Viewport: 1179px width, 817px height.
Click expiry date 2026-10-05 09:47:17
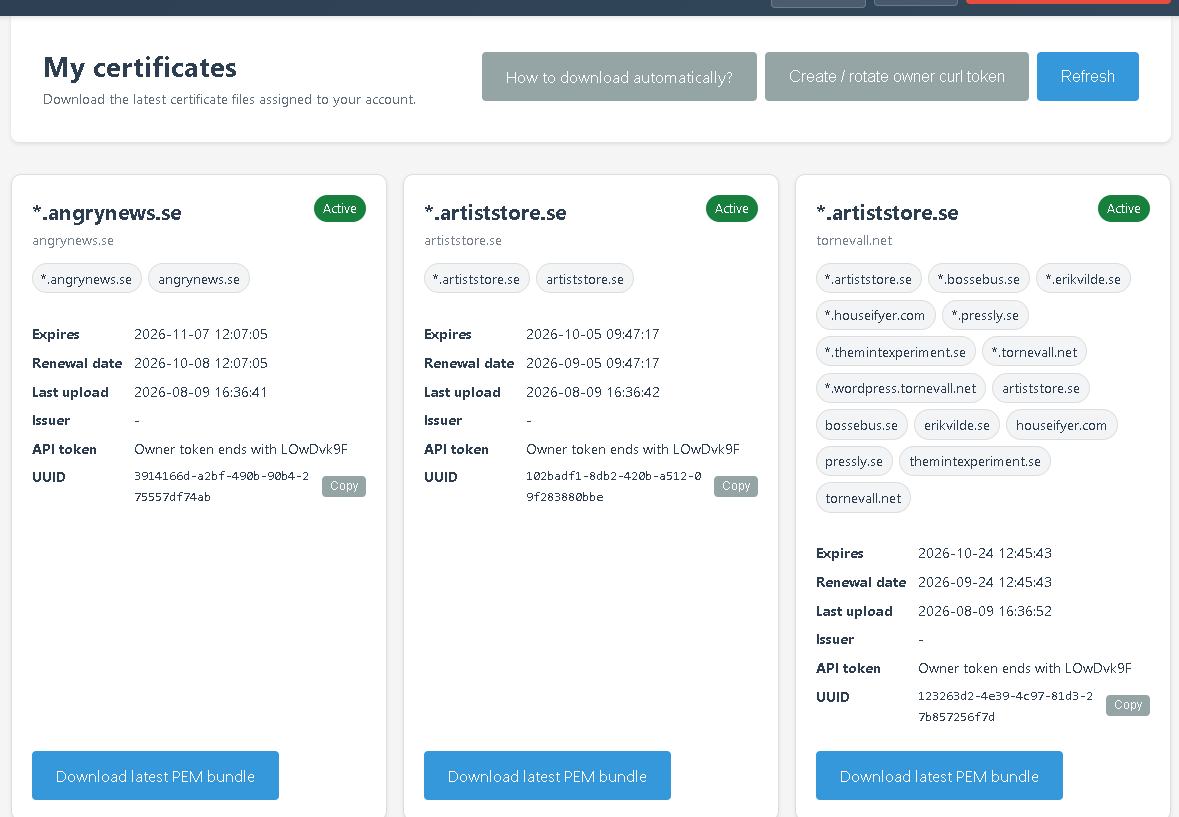(593, 334)
